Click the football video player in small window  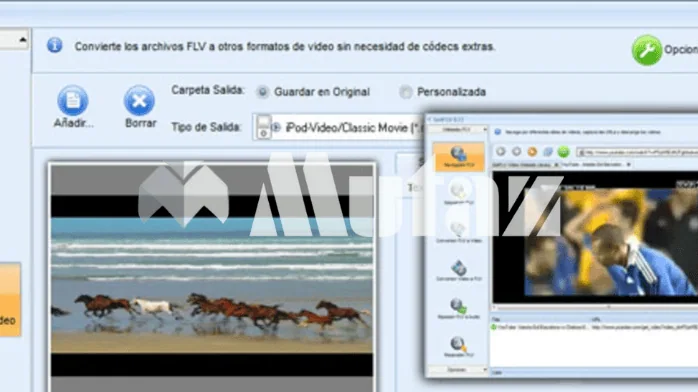(595, 238)
